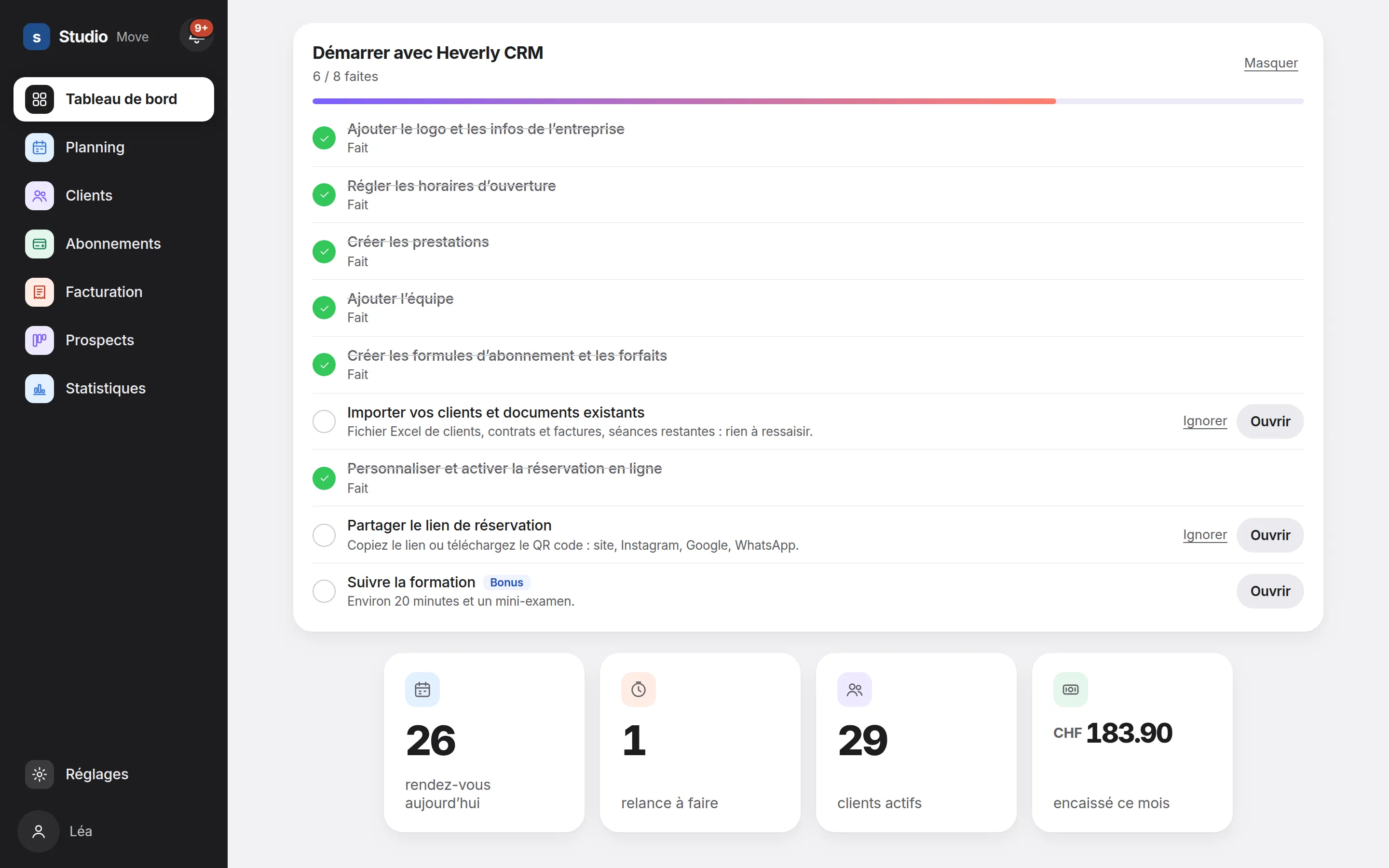Click the Statistiques bar chart icon
Viewport: 1389px width, 868px height.
pyautogui.click(x=40, y=389)
